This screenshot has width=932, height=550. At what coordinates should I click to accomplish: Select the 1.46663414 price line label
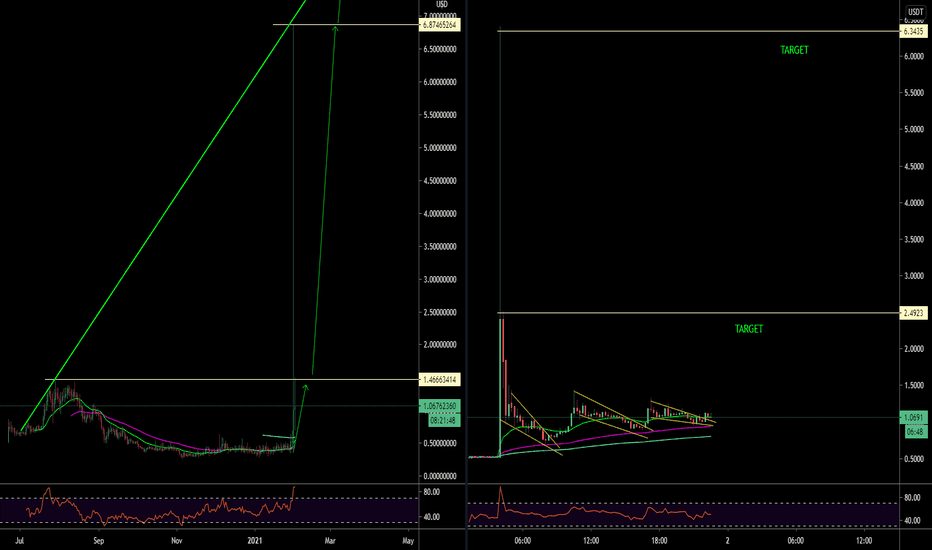(440, 379)
